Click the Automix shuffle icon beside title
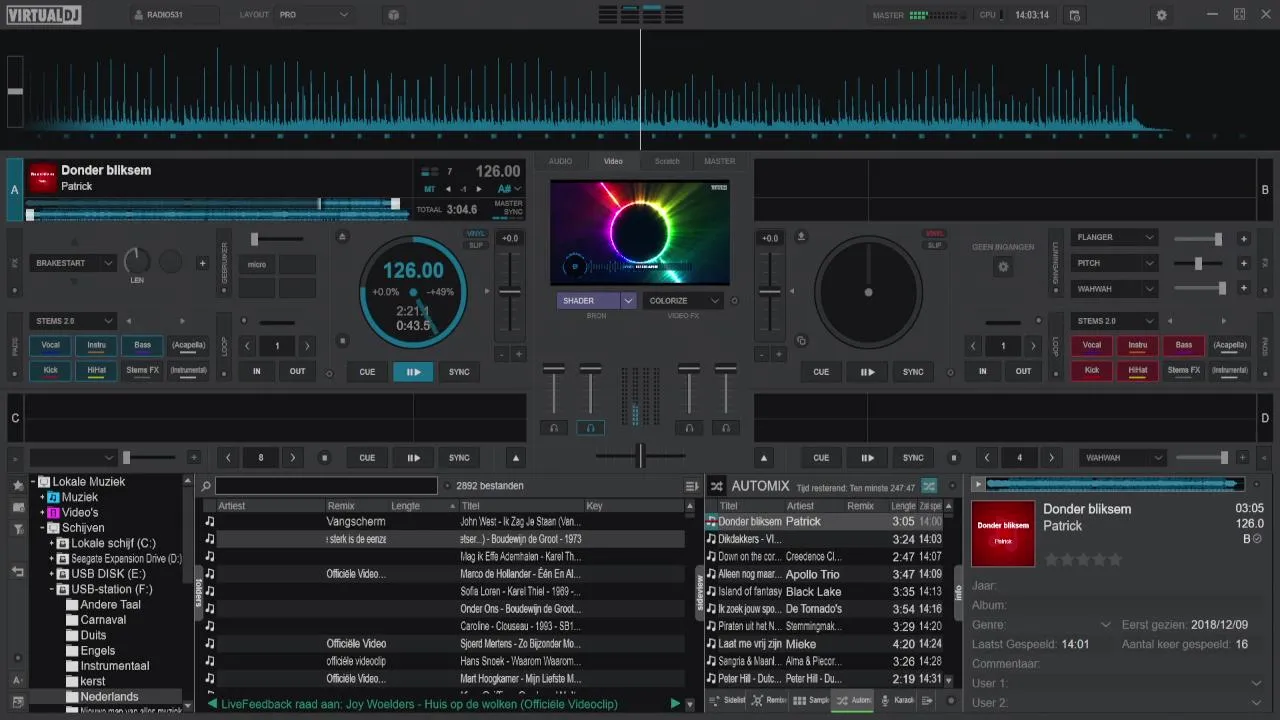The height and width of the screenshot is (720, 1280). (717, 486)
